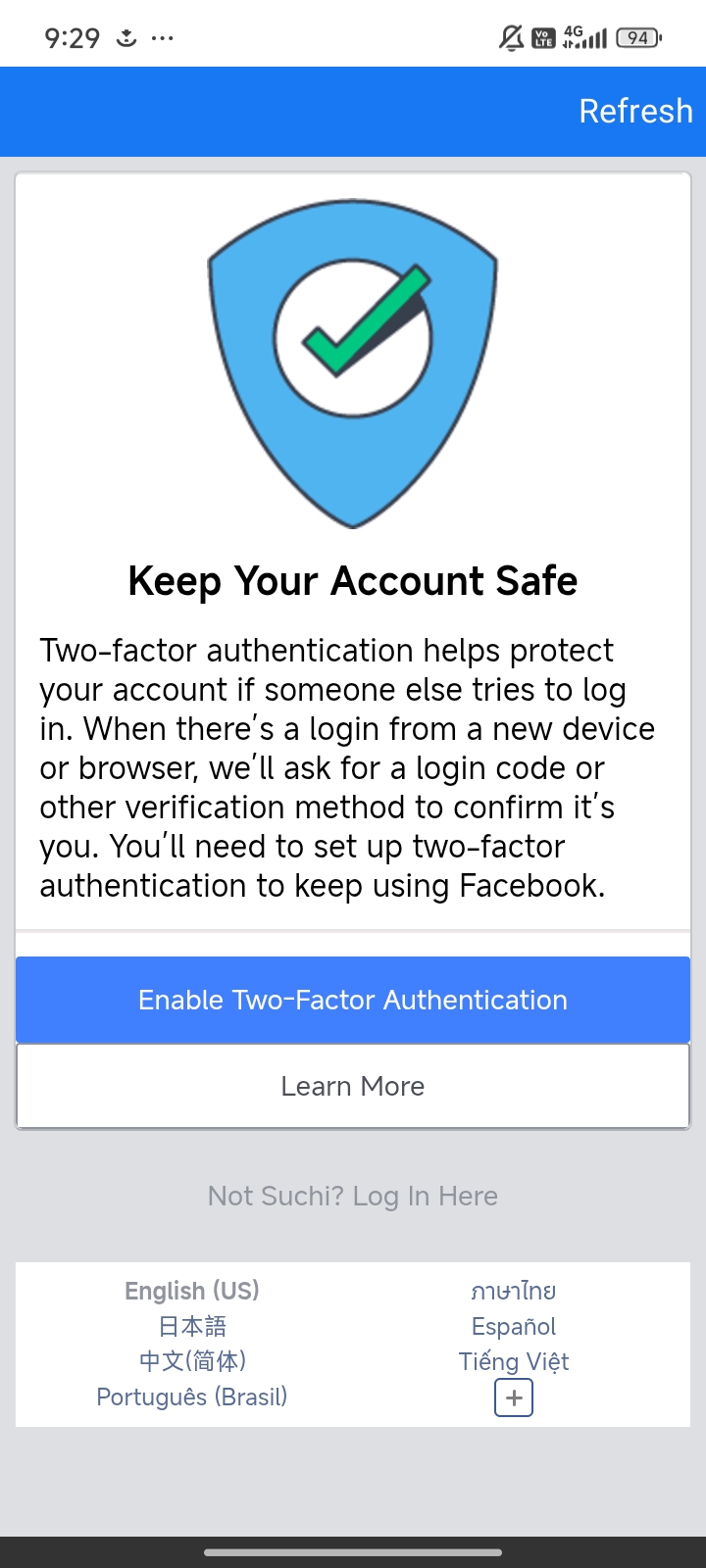This screenshot has height=1568, width=706.
Task: Choose Español language option
Action: click(514, 1326)
